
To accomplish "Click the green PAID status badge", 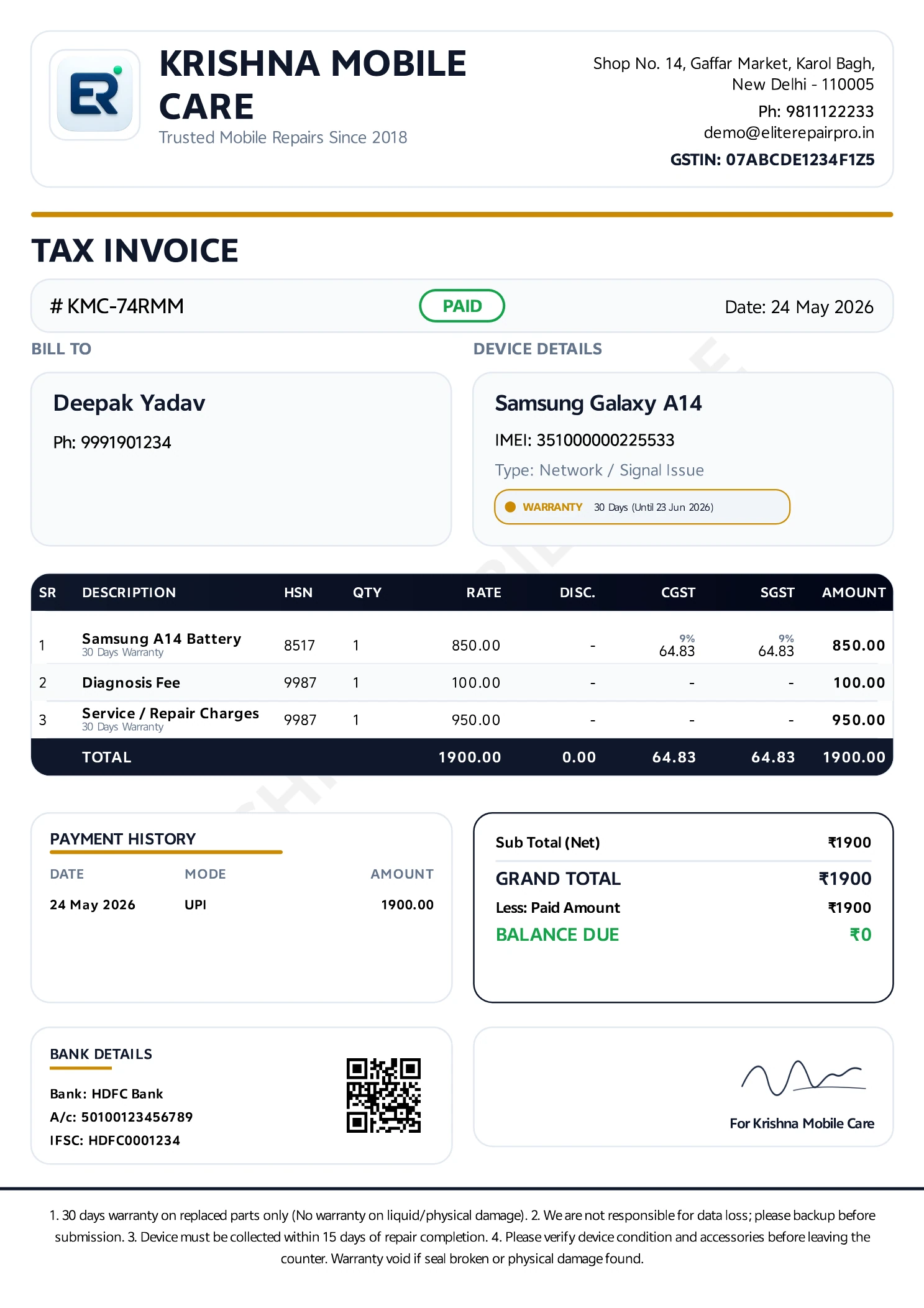I will click(x=462, y=306).
